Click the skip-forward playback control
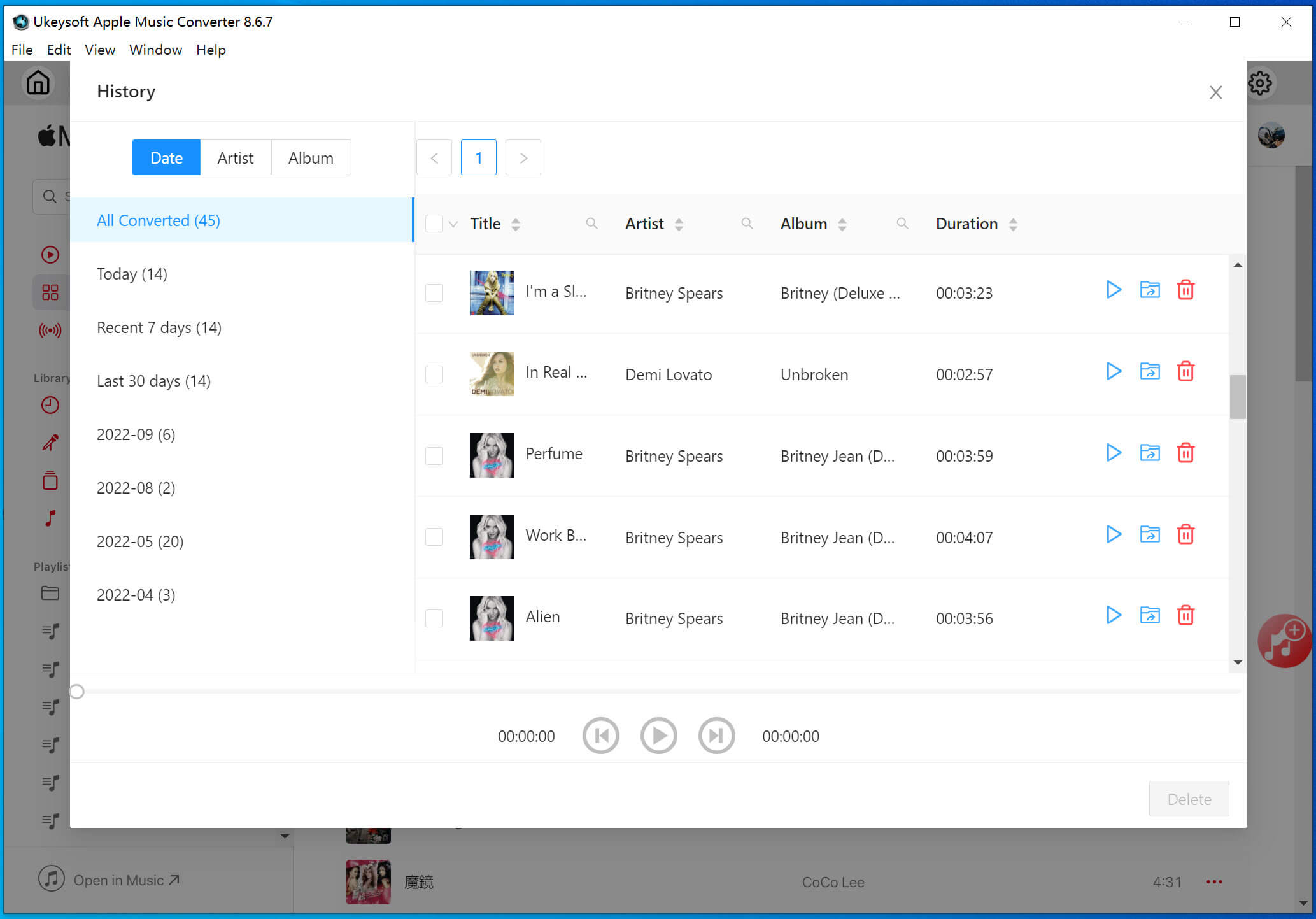 point(717,736)
